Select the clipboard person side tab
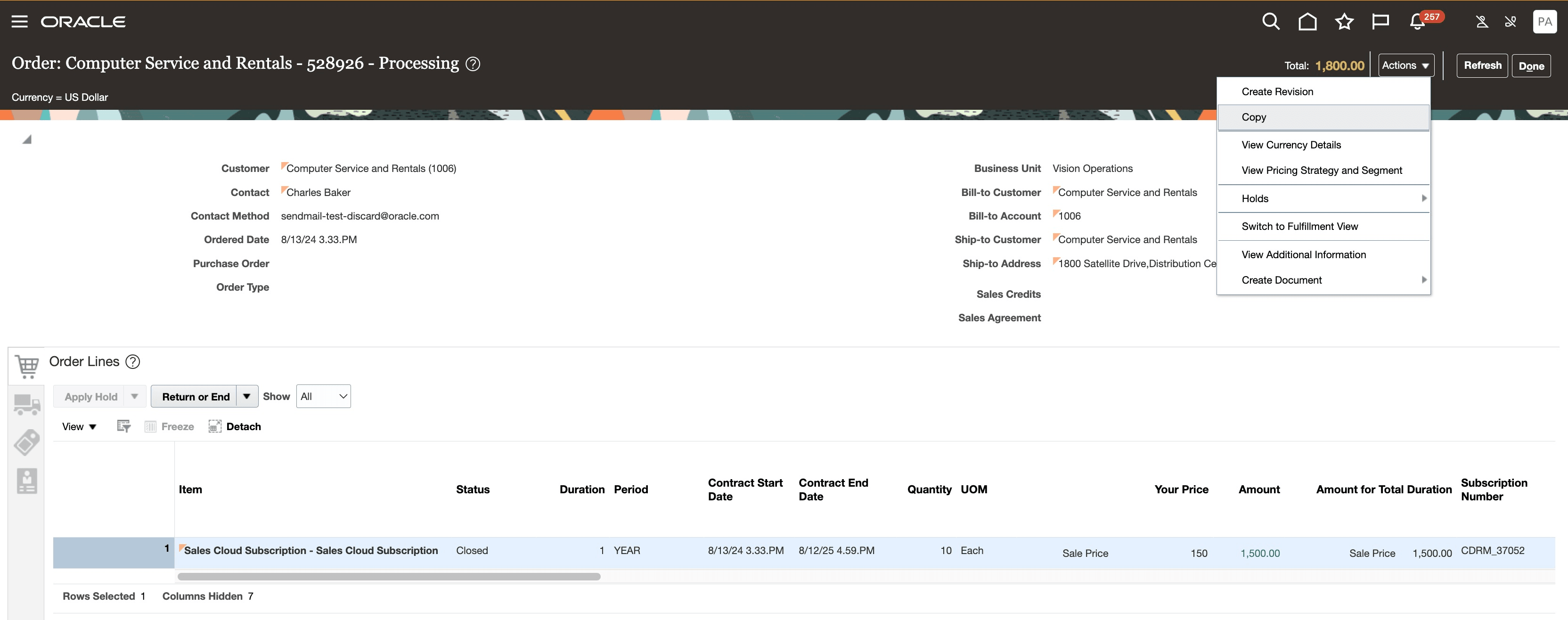The height and width of the screenshot is (620, 1568). (x=27, y=481)
